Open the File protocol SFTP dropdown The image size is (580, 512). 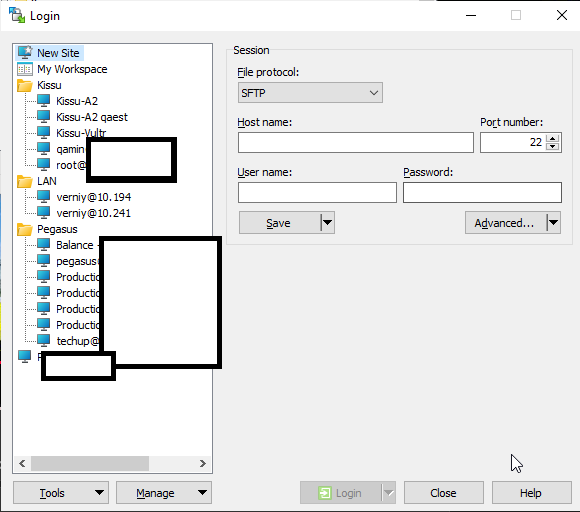pyautogui.click(x=310, y=93)
